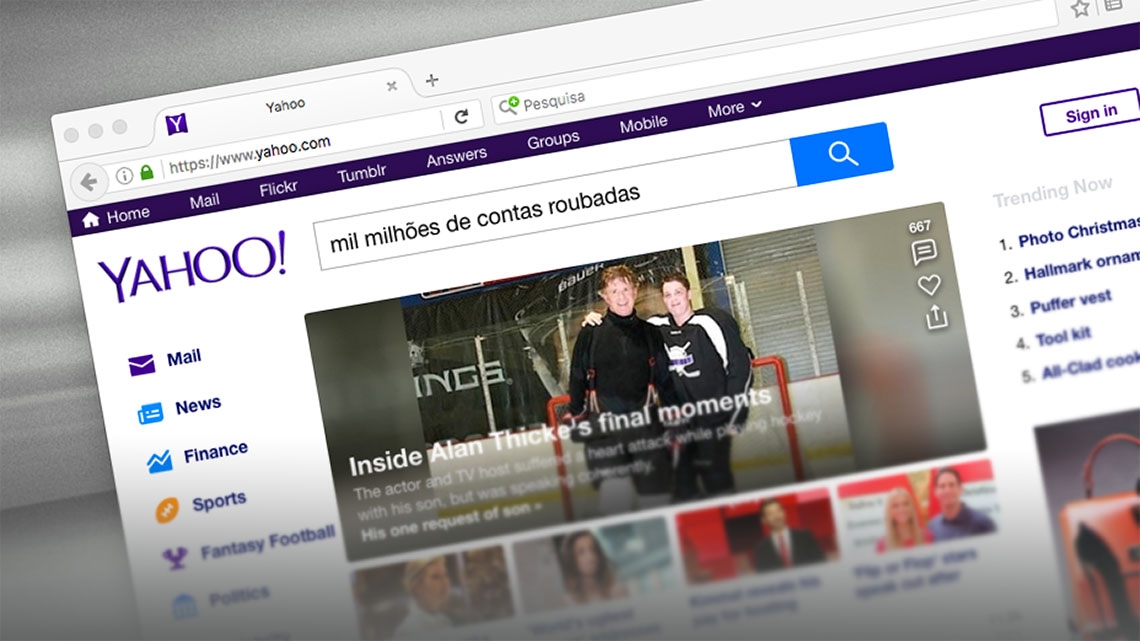
Task: Close the Yahoo tab
Action: pos(392,86)
